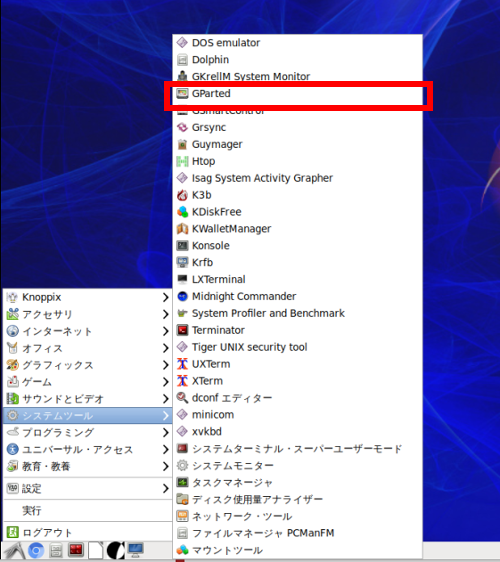Open タスクマネージャ entry
This screenshot has height=562, width=500.
(297, 482)
